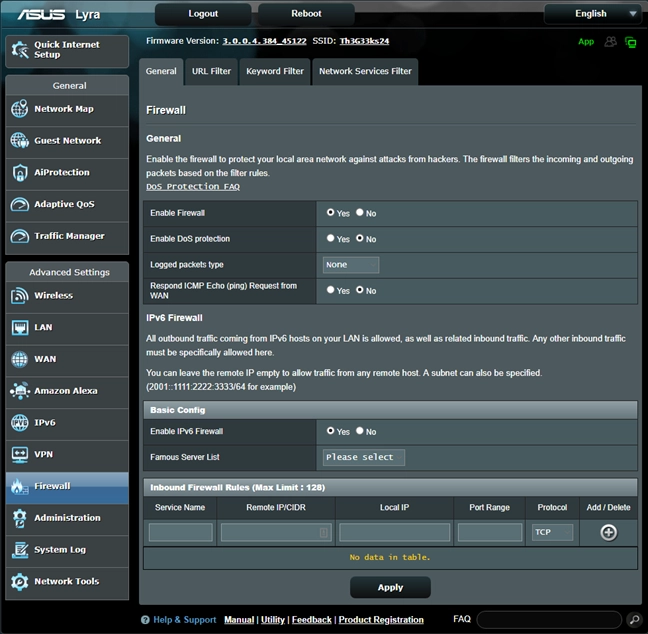
Task: Switch to the General tab
Action: 161,72
